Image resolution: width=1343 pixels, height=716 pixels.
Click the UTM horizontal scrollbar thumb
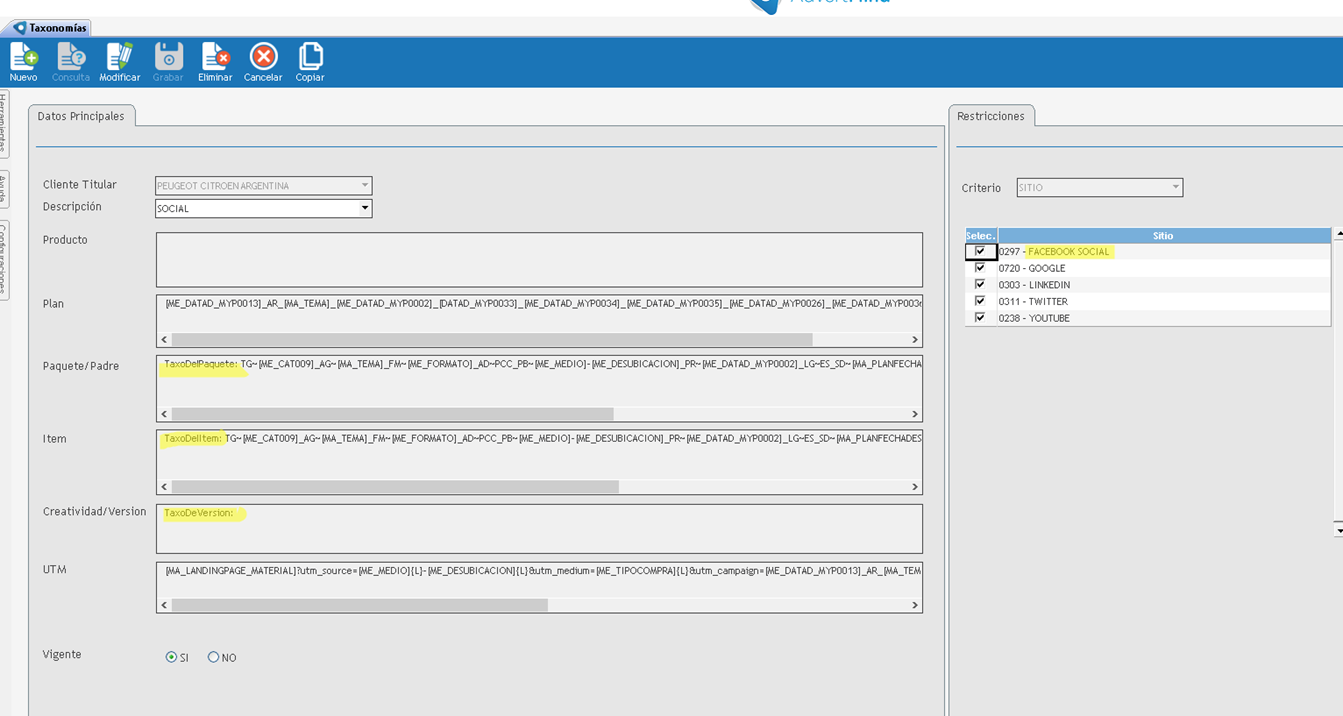360,605
